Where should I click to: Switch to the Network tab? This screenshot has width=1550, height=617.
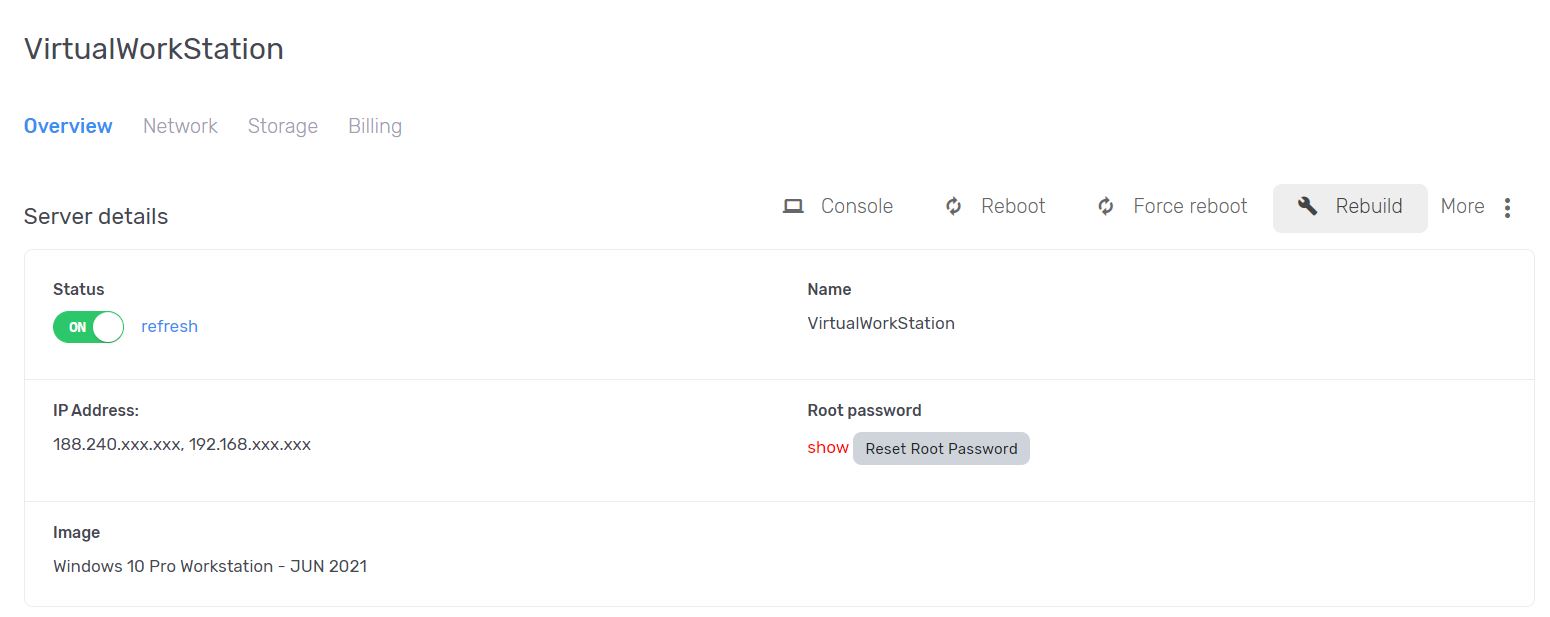click(x=180, y=126)
